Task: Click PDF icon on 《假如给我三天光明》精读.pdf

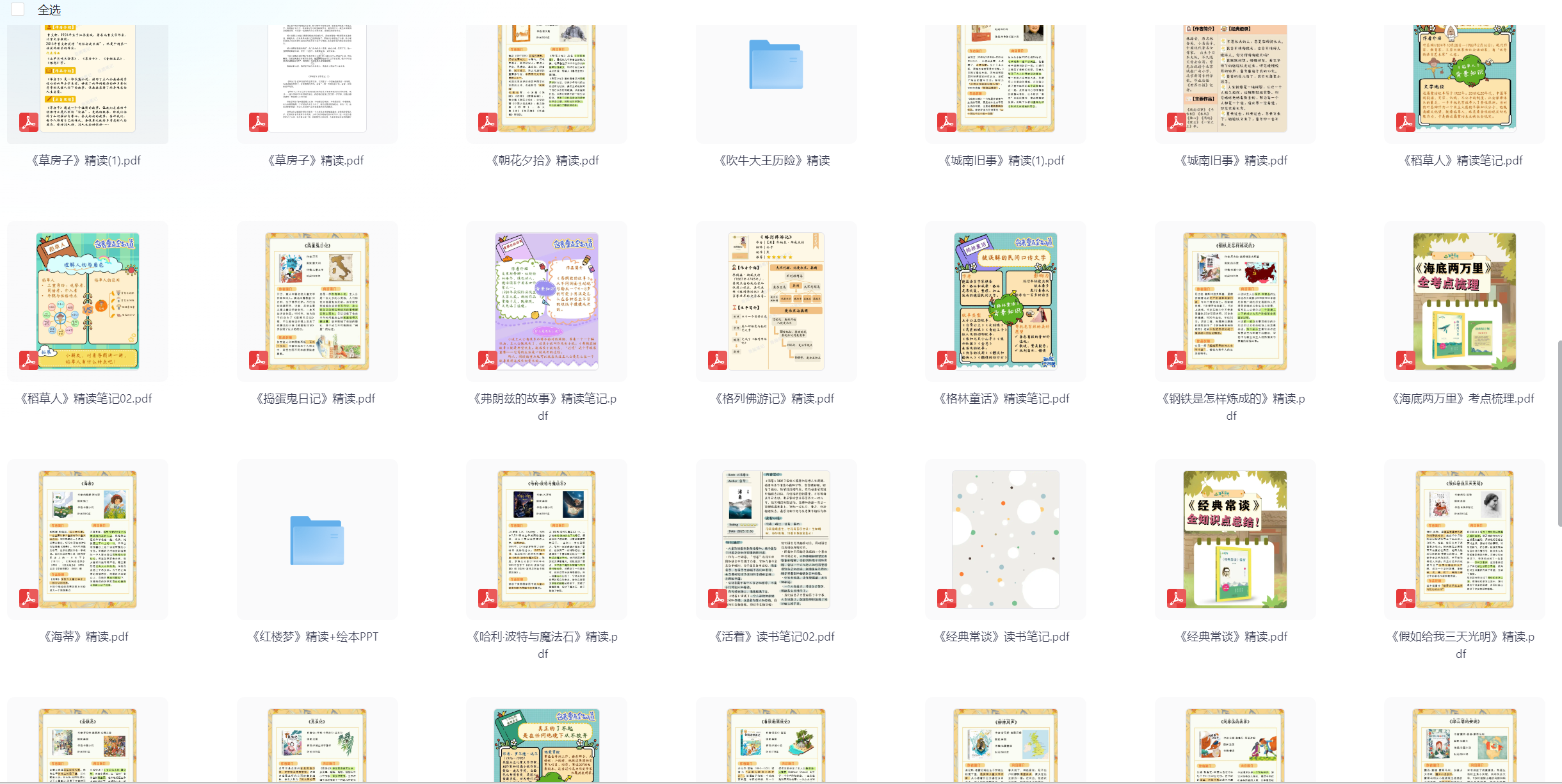Action: pos(1406,598)
